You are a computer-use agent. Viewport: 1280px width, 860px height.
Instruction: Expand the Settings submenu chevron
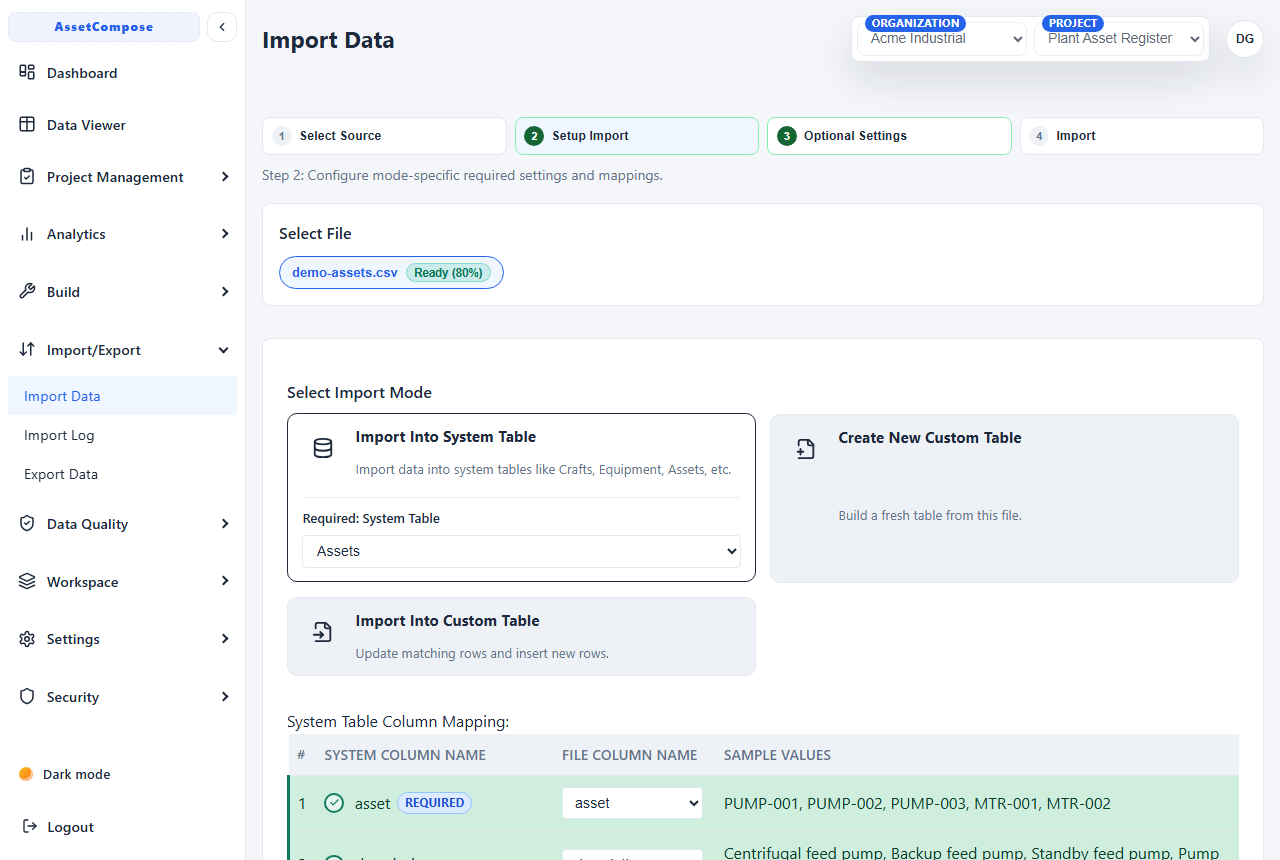[x=225, y=639]
